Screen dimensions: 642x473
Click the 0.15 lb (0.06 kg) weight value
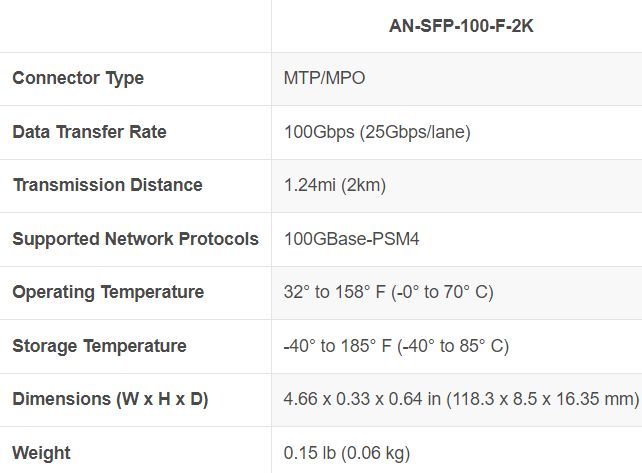pos(347,453)
